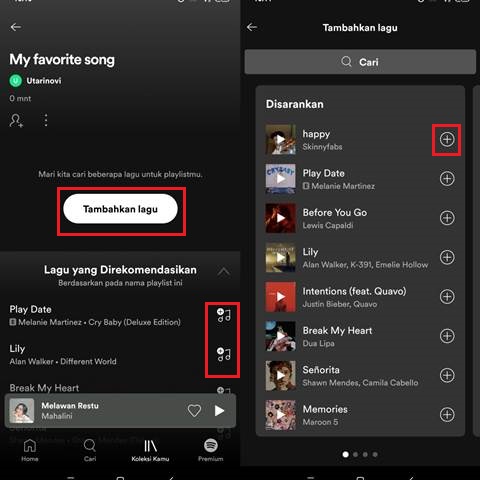Select Play Date in recommended list
Viewport: 480px width, 480px height.
30,309
